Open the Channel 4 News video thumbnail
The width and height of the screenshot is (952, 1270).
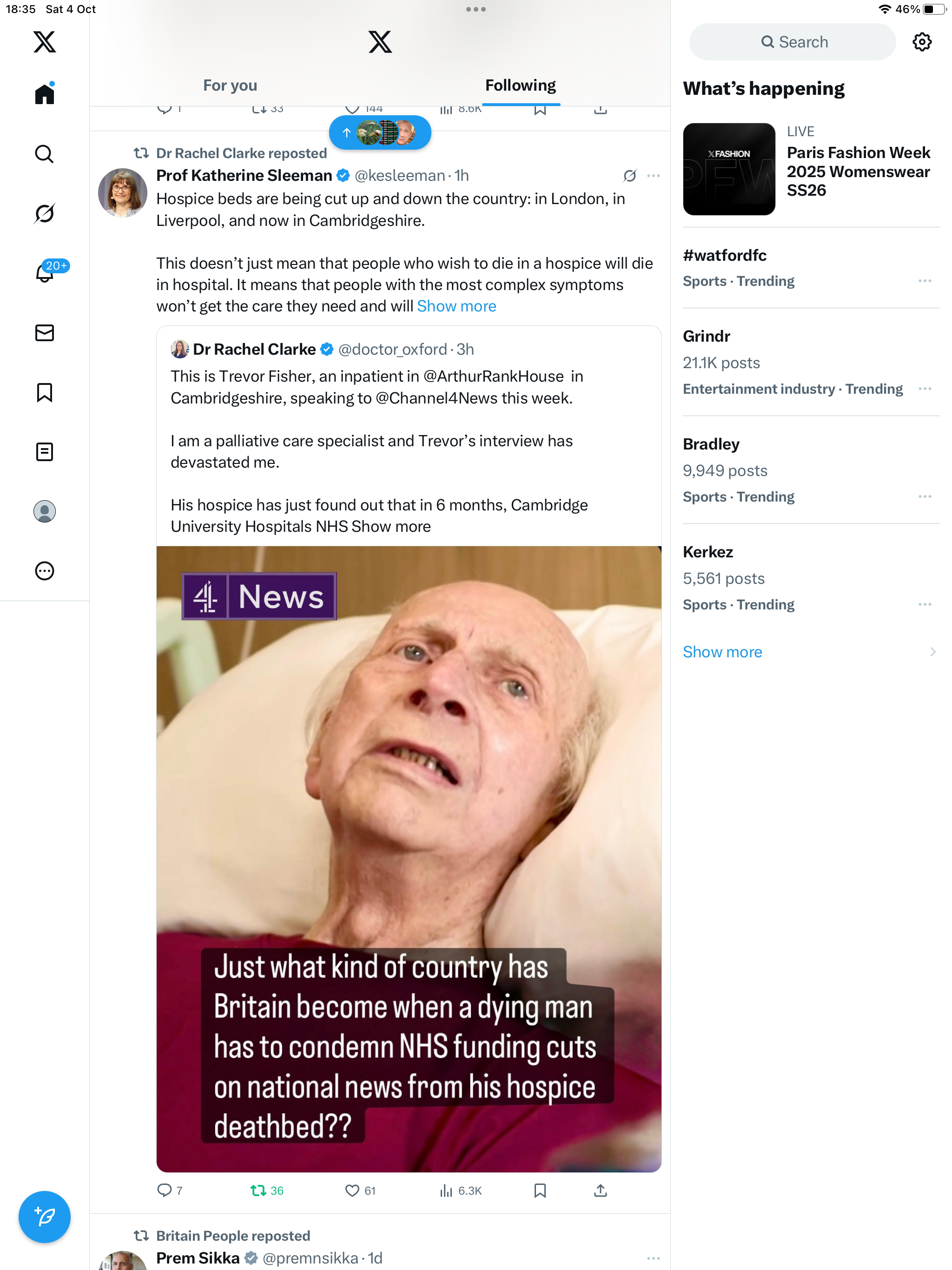coord(409,858)
